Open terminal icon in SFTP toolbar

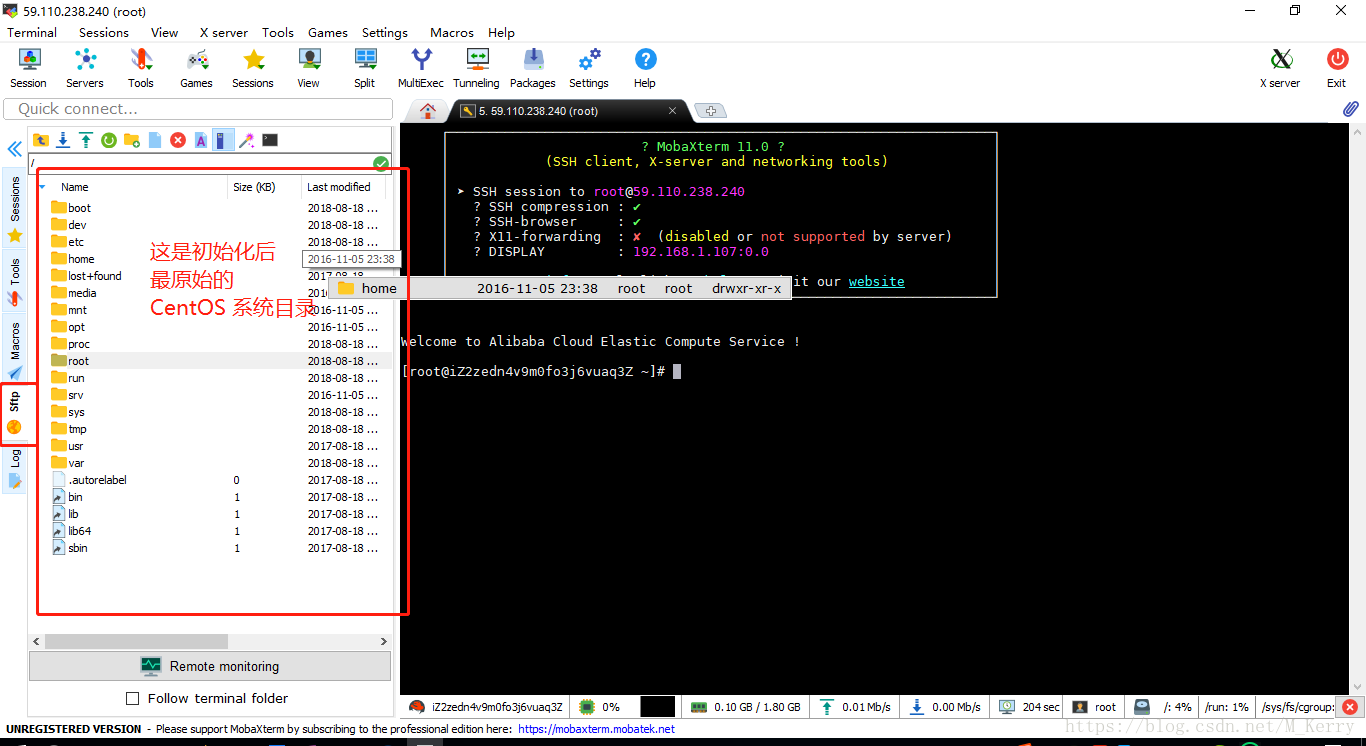[x=270, y=140]
